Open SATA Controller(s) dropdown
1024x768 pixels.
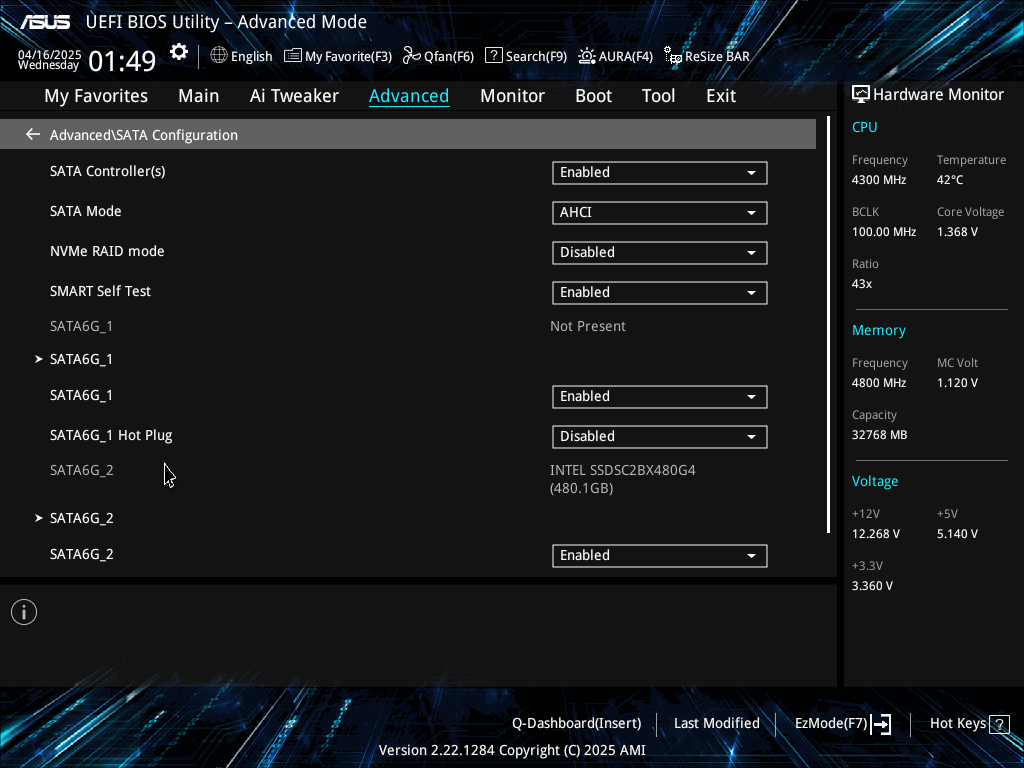(x=660, y=172)
